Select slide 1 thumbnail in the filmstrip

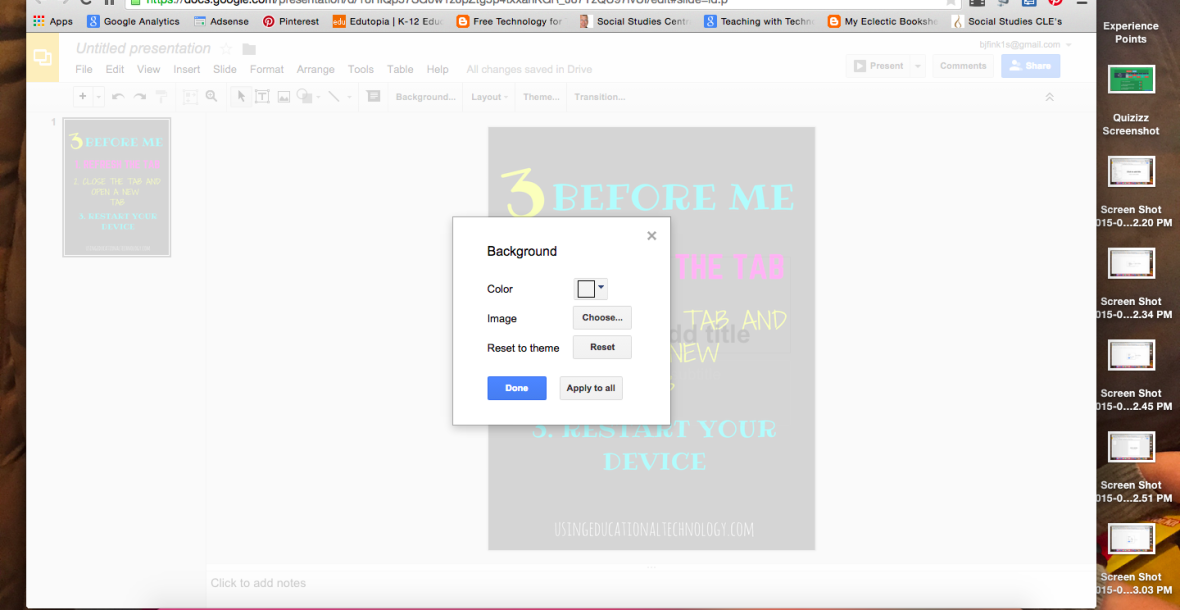tap(117, 187)
